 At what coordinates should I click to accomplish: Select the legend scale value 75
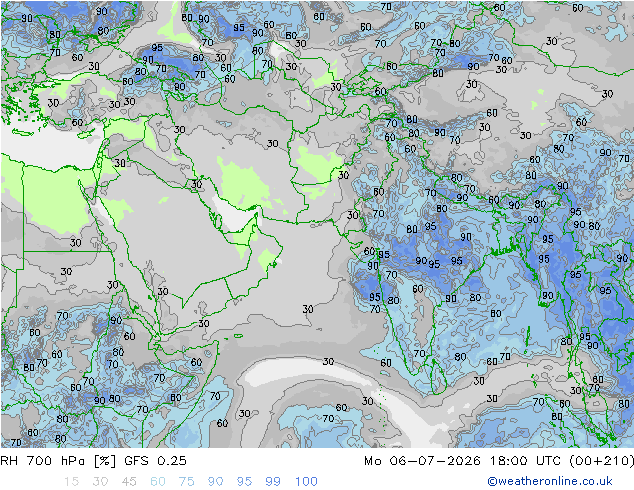point(187,481)
